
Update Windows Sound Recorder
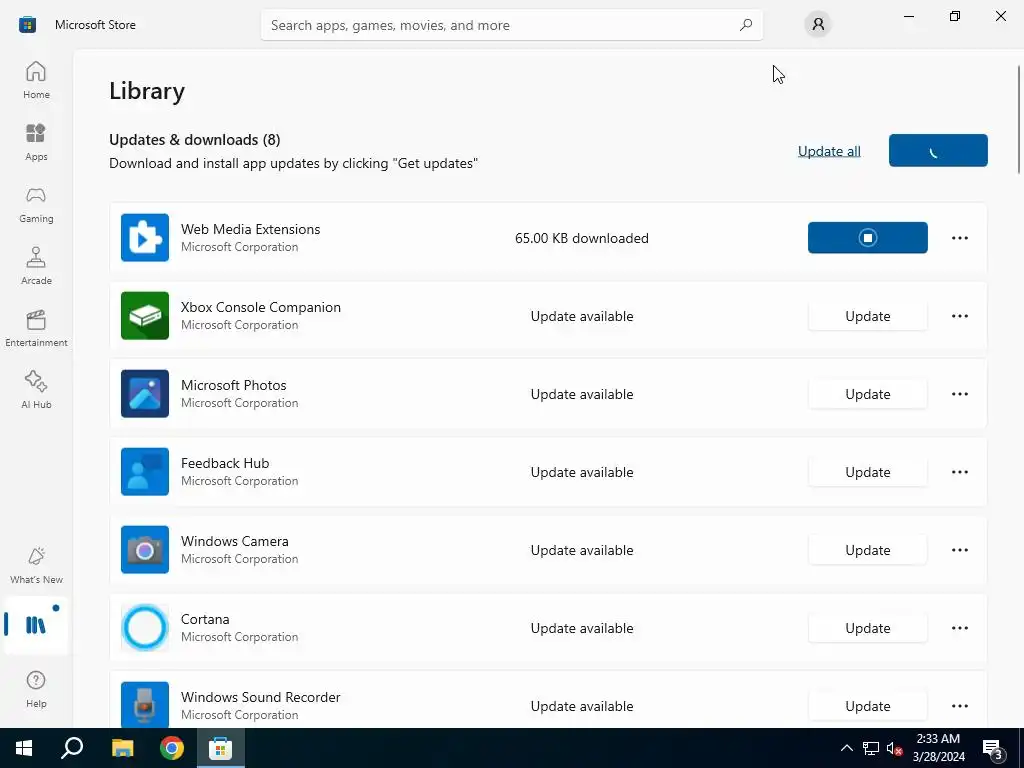click(x=867, y=706)
